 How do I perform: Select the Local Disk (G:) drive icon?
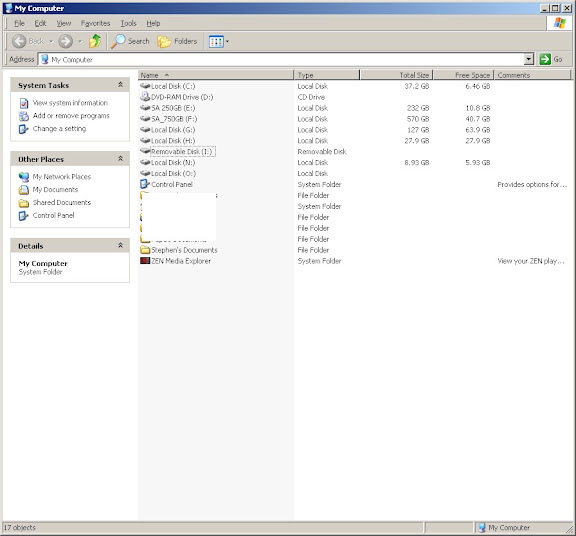[145, 130]
